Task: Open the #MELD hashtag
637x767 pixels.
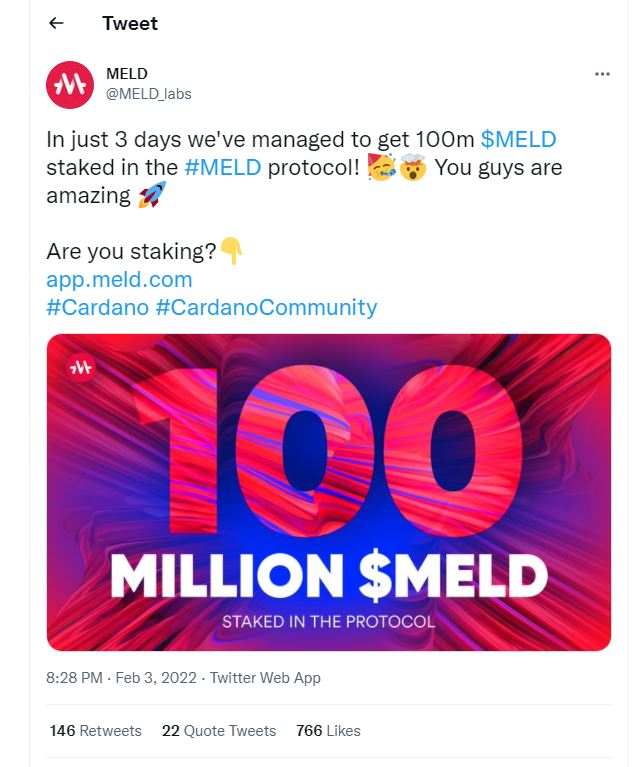Action: click(x=223, y=167)
